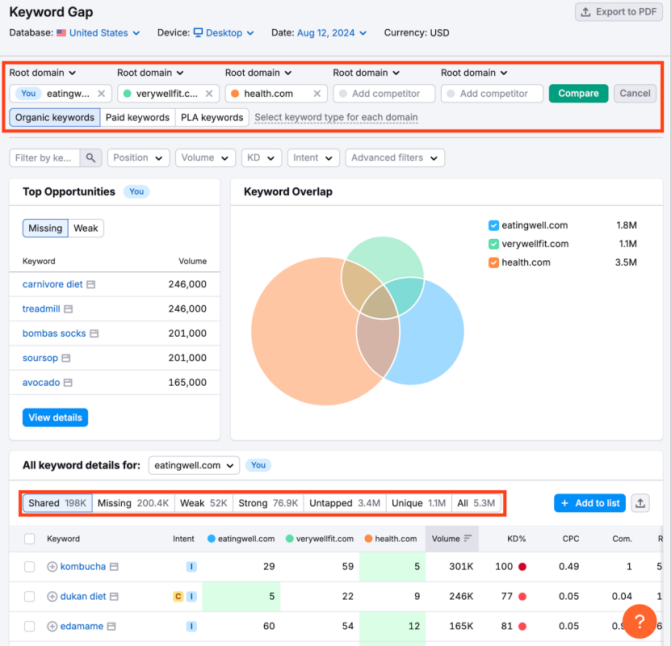Uncheck eatingwell.com in Keyword Overlap legend
671x646 pixels.
pos(494,226)
